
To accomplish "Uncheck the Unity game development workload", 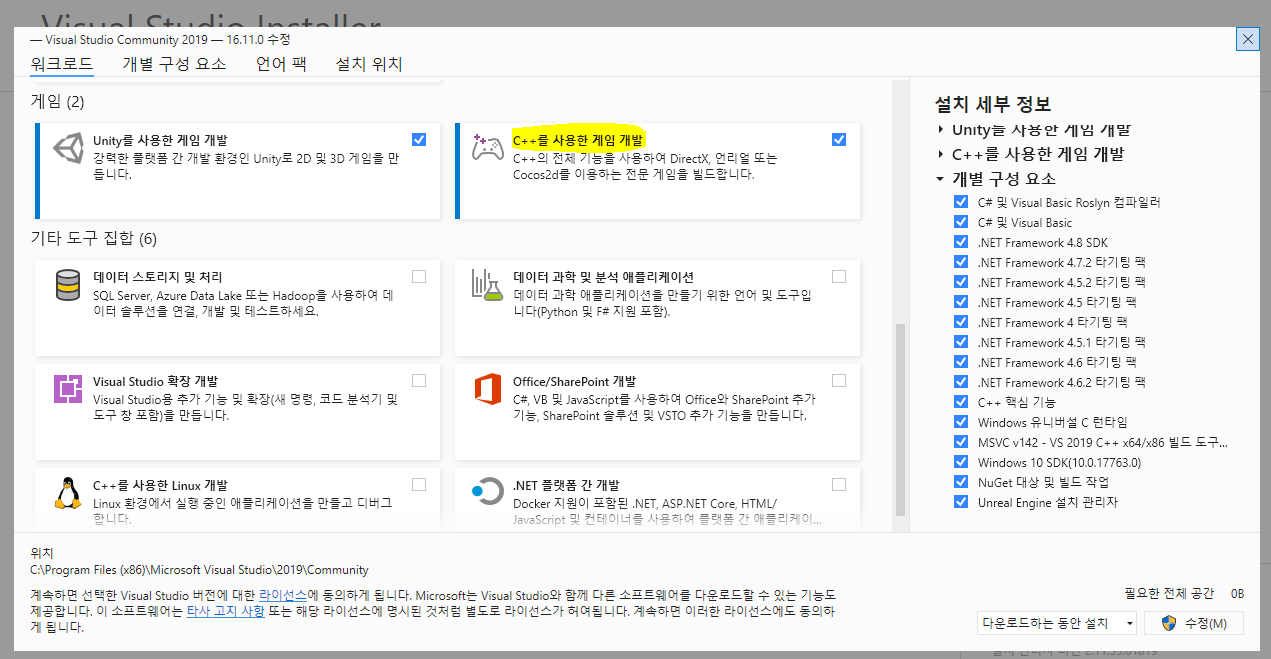I will coord(419,139).
